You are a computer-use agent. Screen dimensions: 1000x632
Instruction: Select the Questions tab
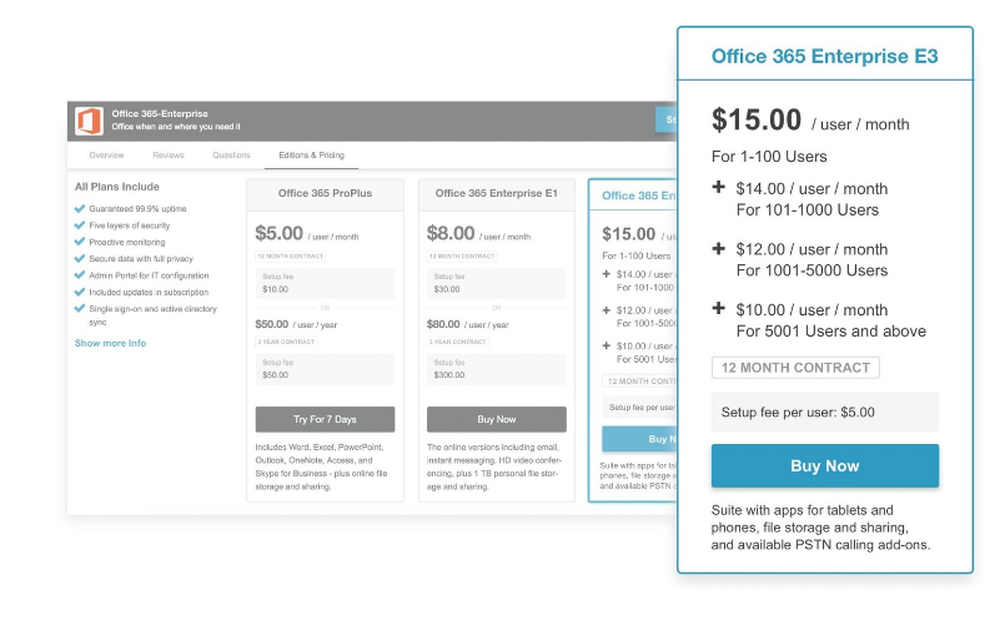coord(231,155)
